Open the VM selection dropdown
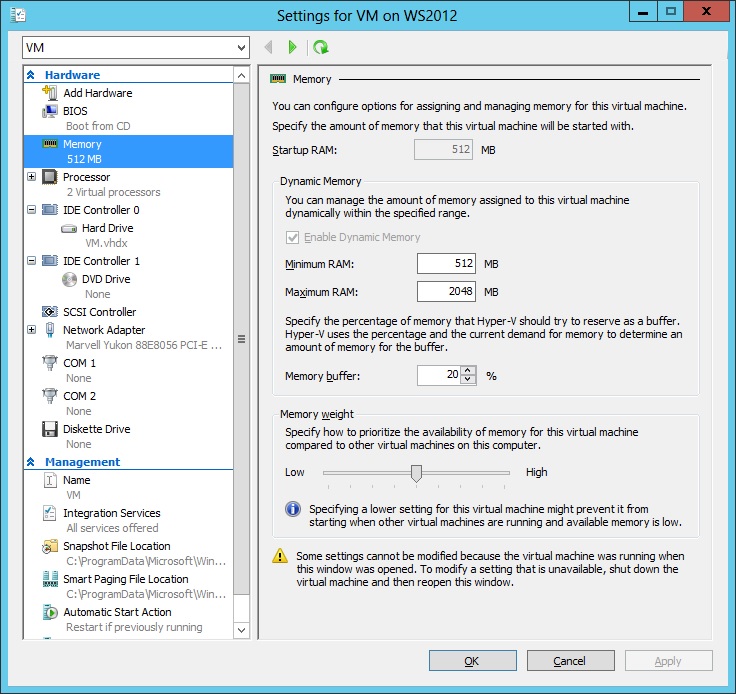 [241, 47]
